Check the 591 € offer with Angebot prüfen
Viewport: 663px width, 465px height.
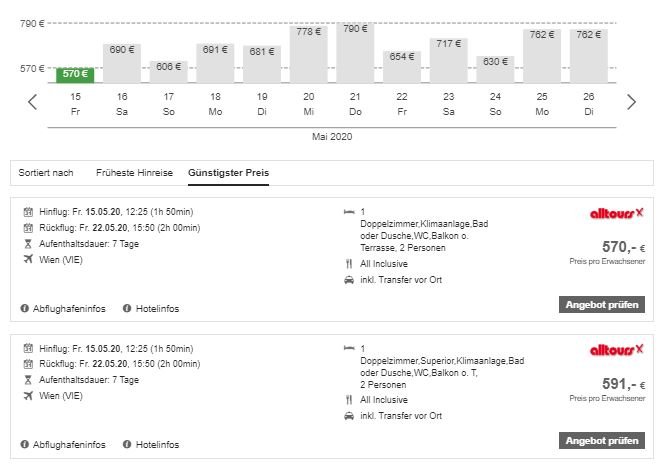tap(602, 440)
